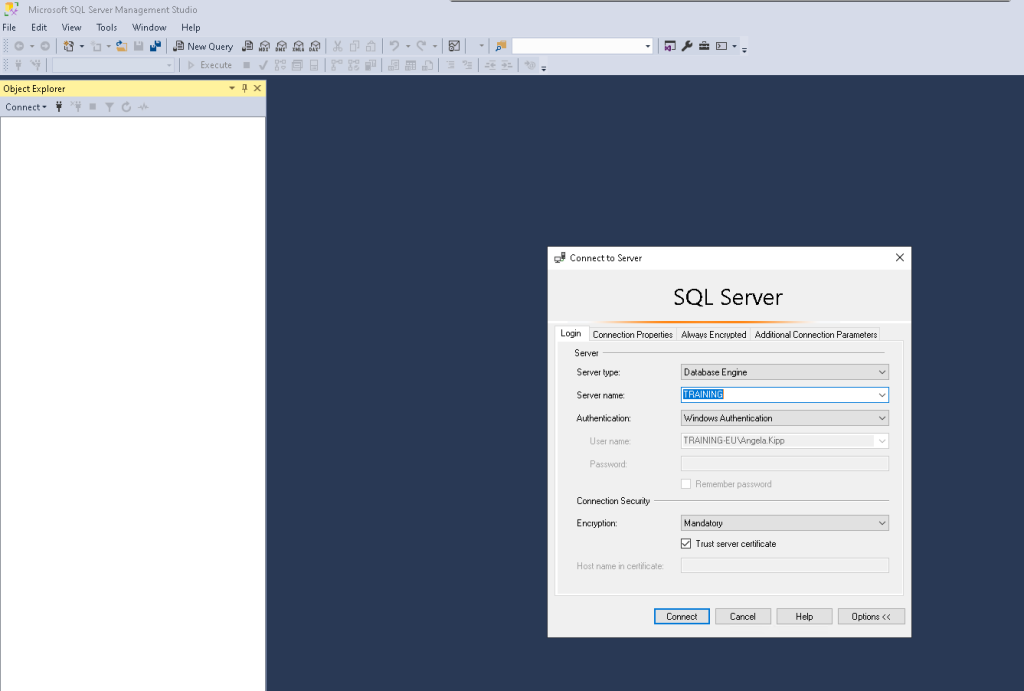Open the Authentication dropdown
The image size is (1024, 691).
point(784,418)
